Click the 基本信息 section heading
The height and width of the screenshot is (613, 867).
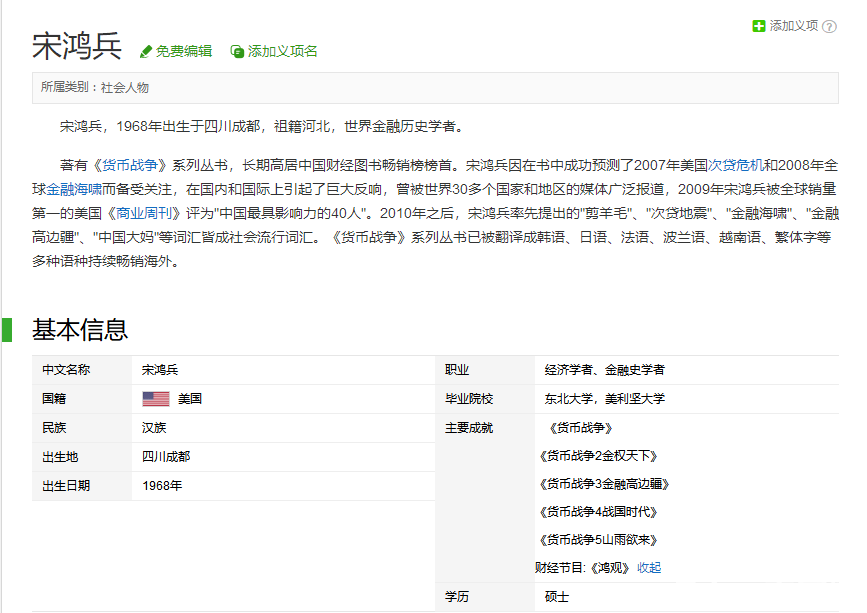[x=80, y=329]
